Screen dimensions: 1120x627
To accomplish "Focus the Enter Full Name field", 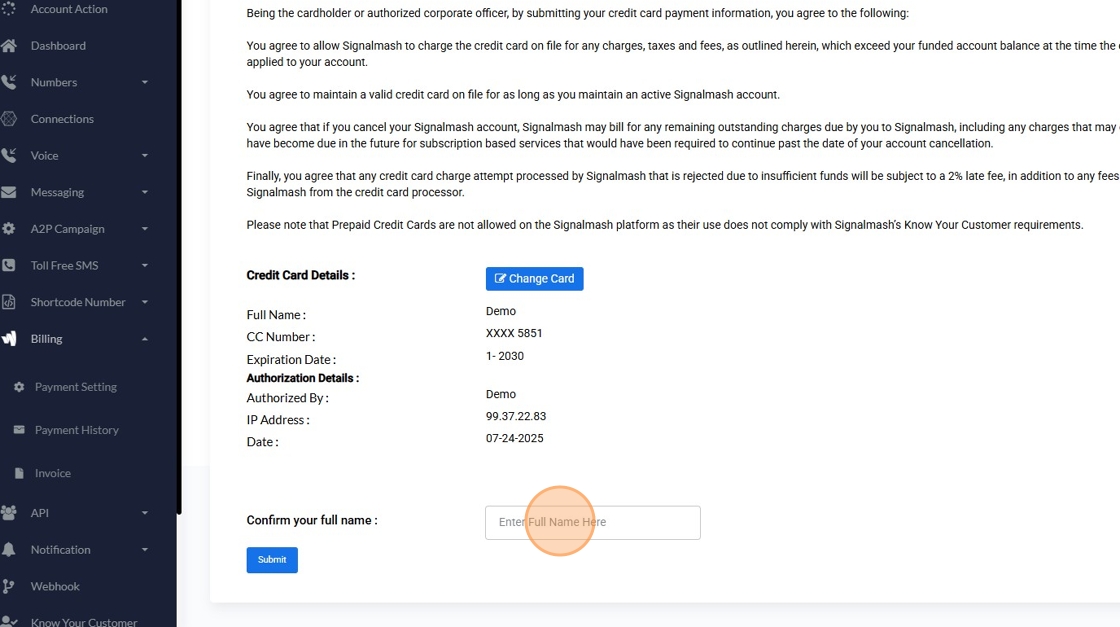I will click(x=592, y=522).
